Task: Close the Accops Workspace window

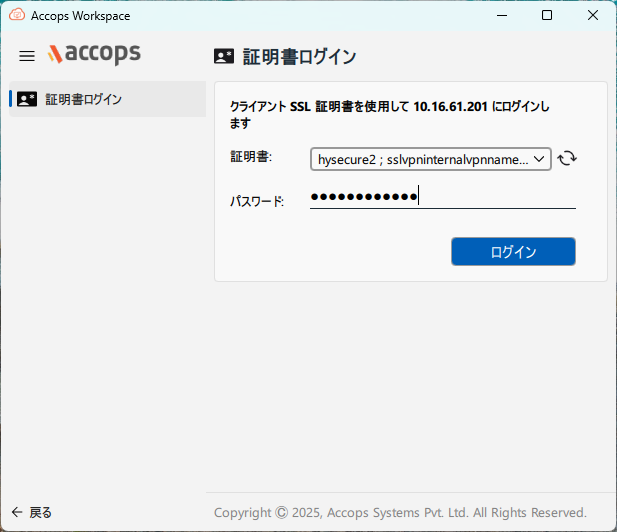Action: point(593,15)
